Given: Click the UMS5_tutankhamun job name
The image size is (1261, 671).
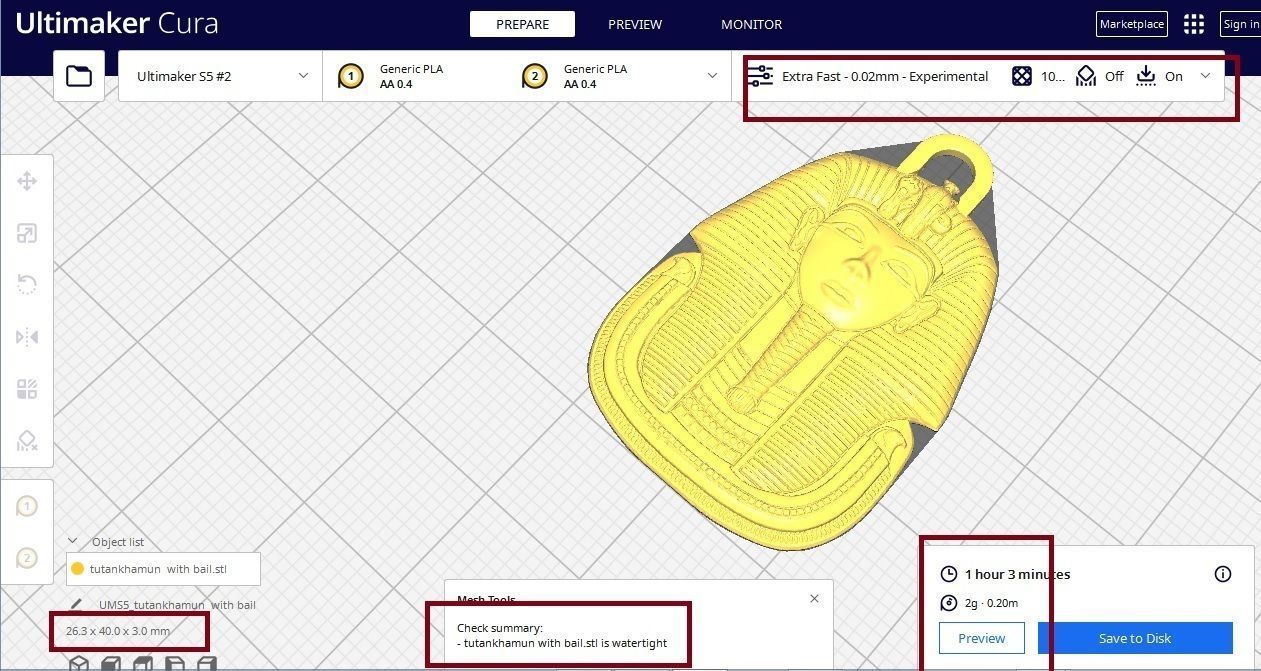Looking at the screenshot, I should 177,605.
